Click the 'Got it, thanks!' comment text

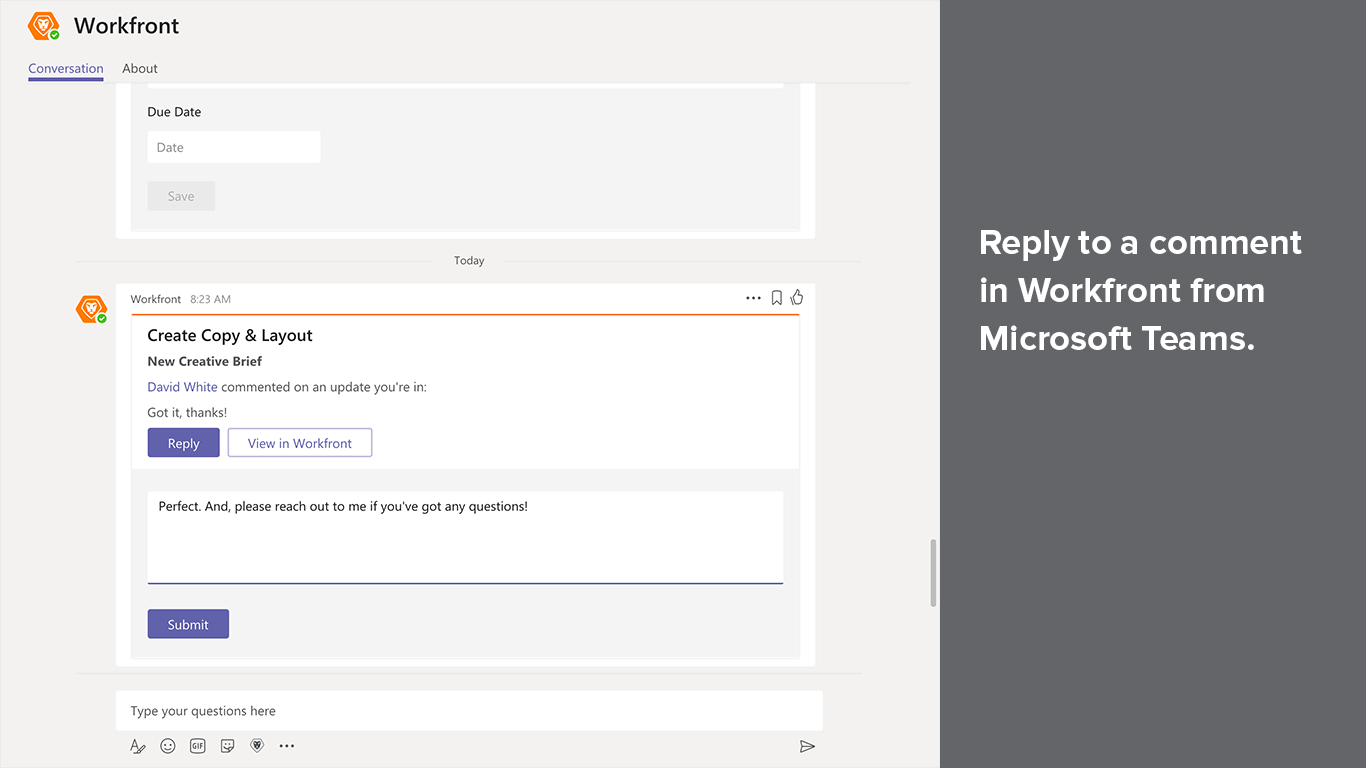tap(187, 413)
